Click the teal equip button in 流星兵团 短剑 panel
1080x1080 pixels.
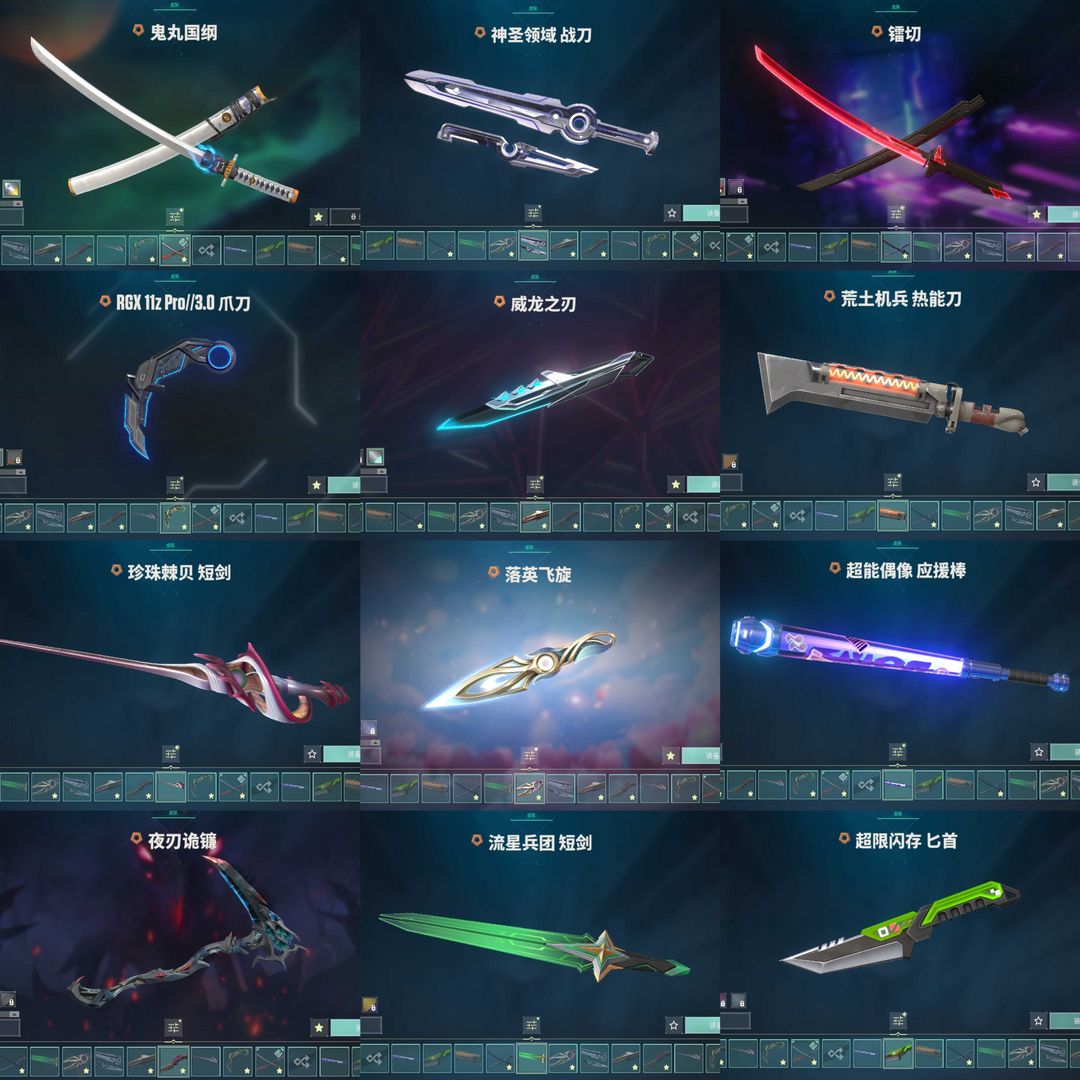(x=703, y=1025)
